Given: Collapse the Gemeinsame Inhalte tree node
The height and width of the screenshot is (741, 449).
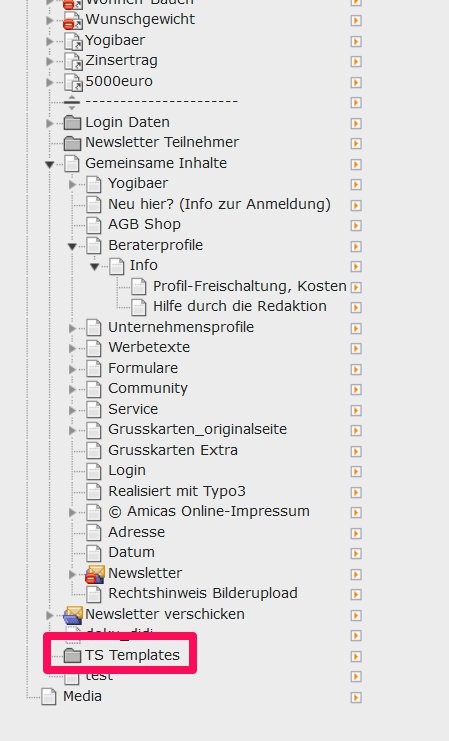Looking at the screenshot, I should point(50,164).
